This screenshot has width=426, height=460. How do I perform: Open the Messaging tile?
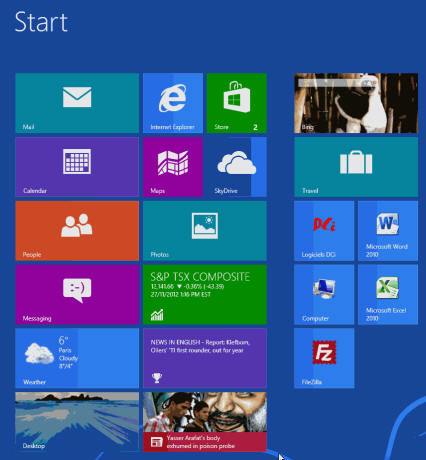pyautogui.click(x=77, y=294)
